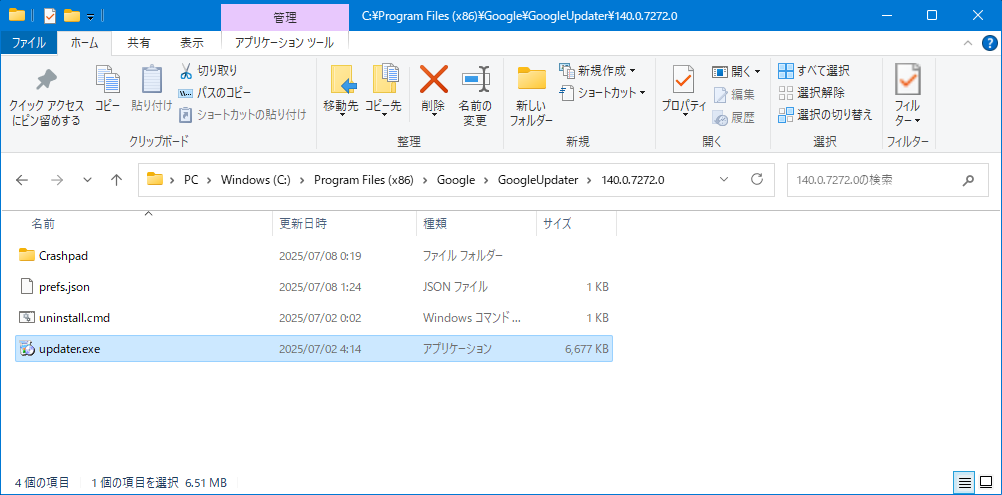Create a 新しいフォルダー (new folder)
This screenshot has height=495, width=1002.
pos(531,96)
